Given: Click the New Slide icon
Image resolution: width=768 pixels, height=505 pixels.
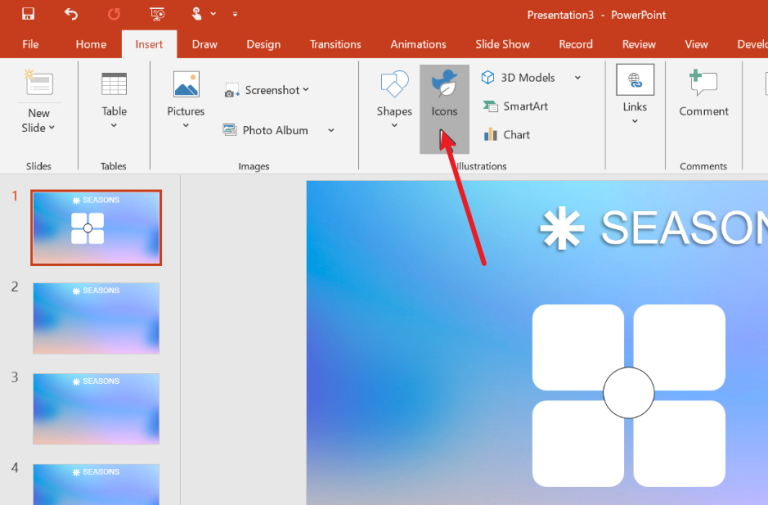Looking at the screenshot, I should 39,82.
